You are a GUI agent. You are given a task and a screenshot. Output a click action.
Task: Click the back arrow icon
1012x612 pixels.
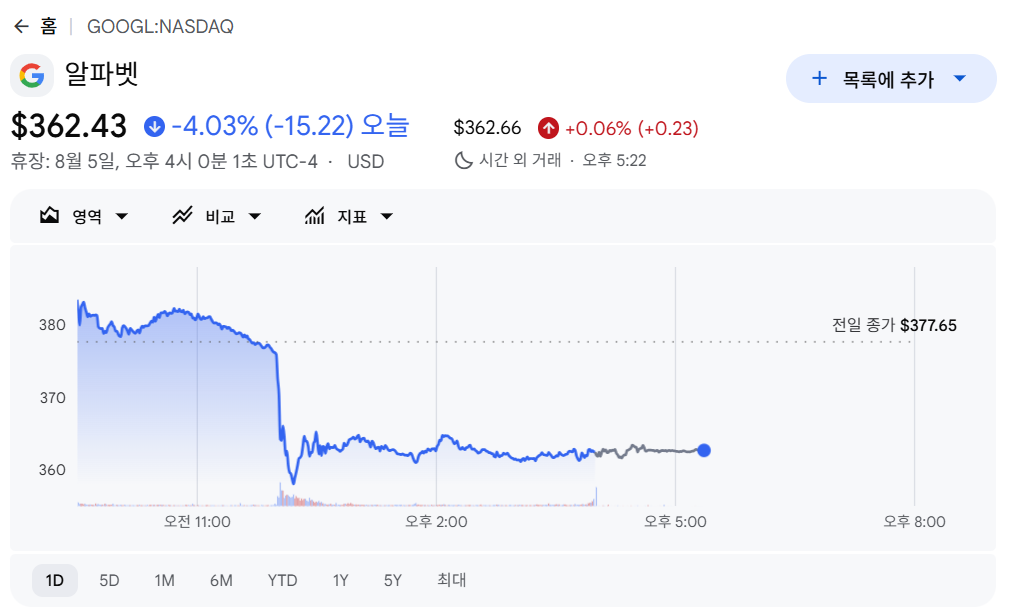click(21, 26)
